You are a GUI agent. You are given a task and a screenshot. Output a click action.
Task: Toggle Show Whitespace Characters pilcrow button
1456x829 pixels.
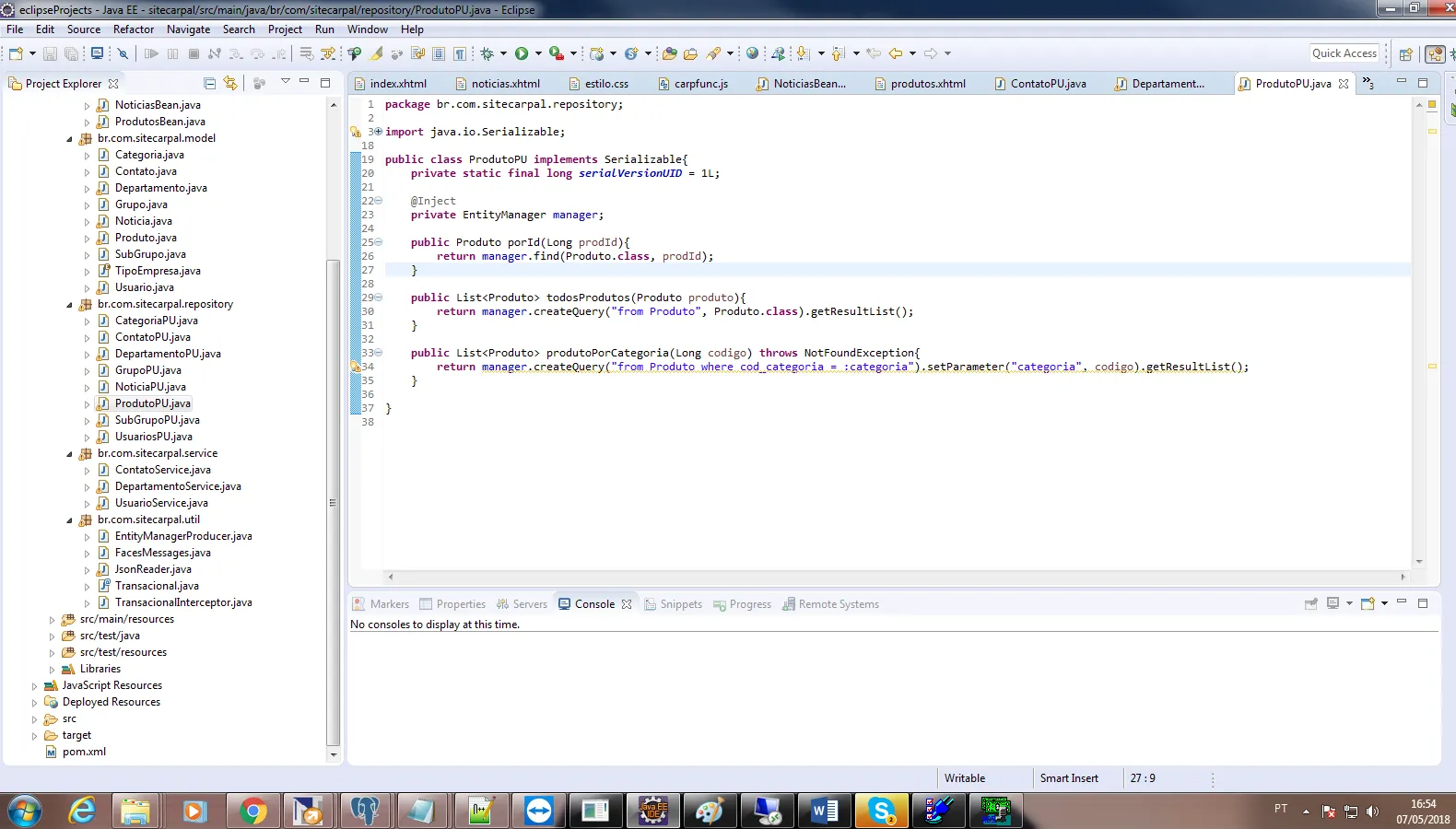click(x=459, y=53)
